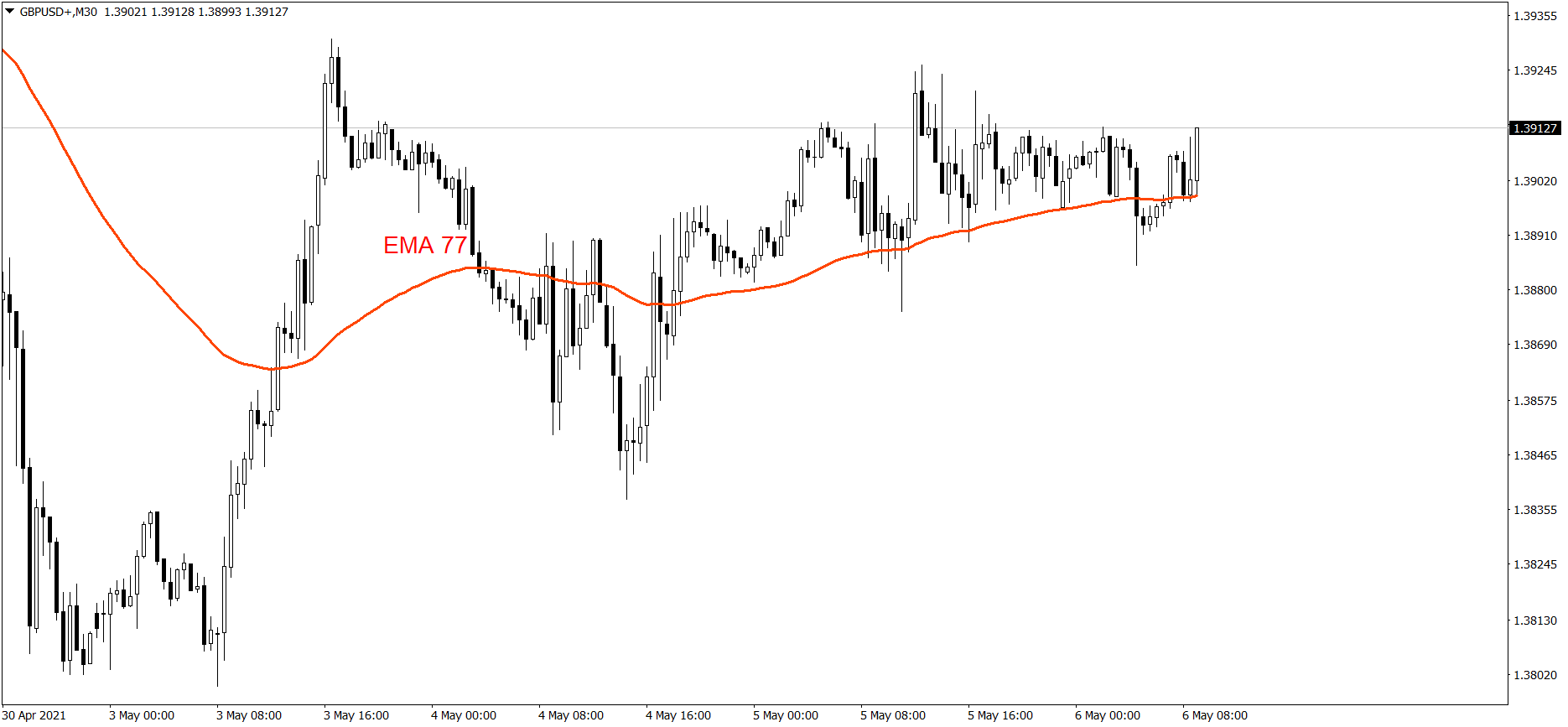This screenshot has width=1568, height=727.
Task: Click price scale value 1.38355
Action: 1535,510
